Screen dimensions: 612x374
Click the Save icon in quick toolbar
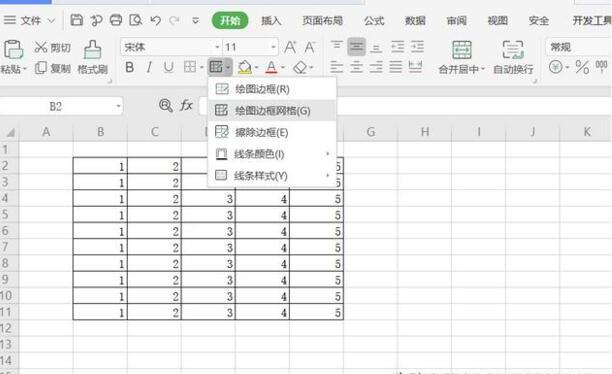76,20
